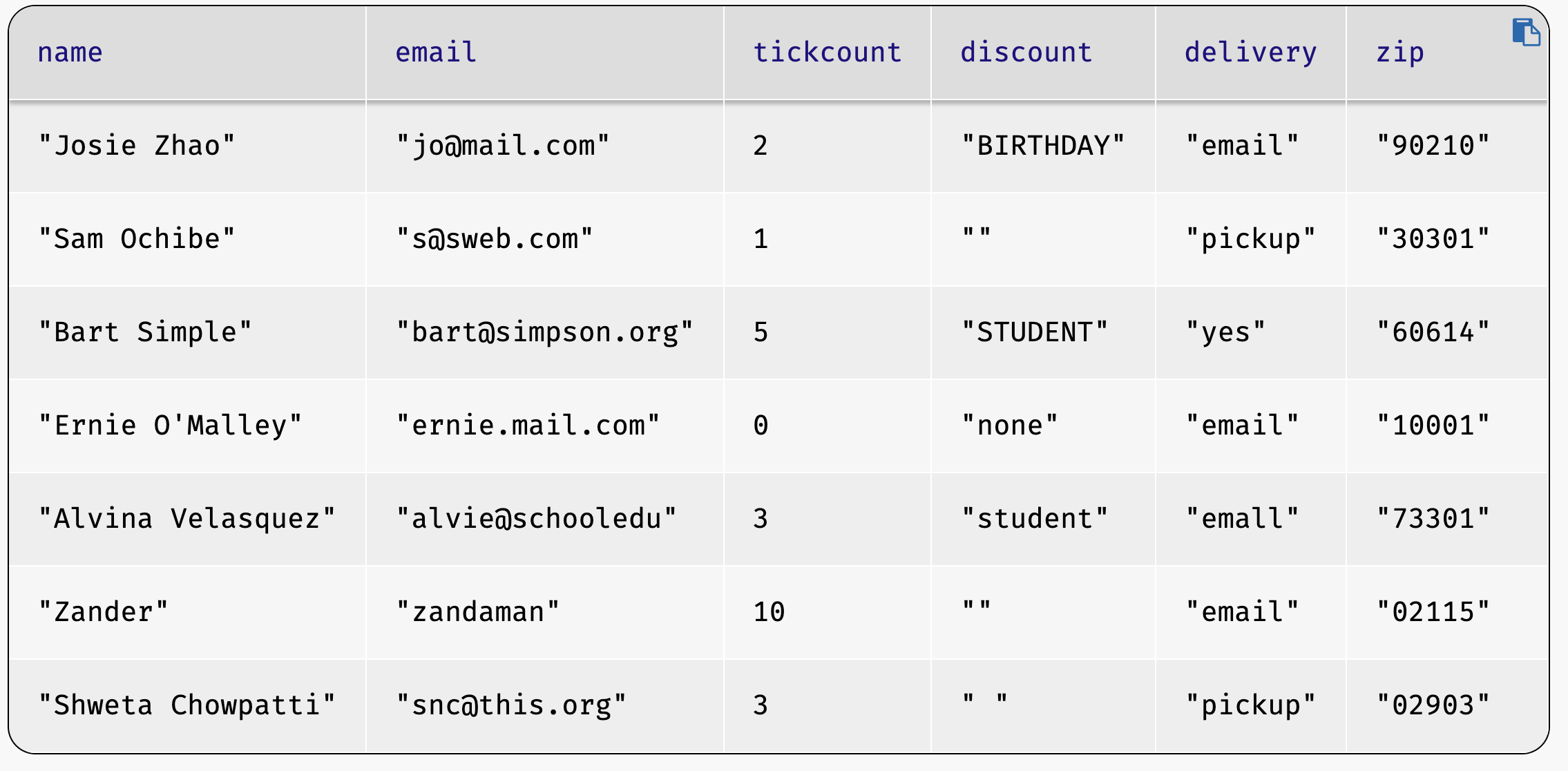Click the "yes" delivery cell
This screenshot has width=1568, height=771.
[1251, 332]
